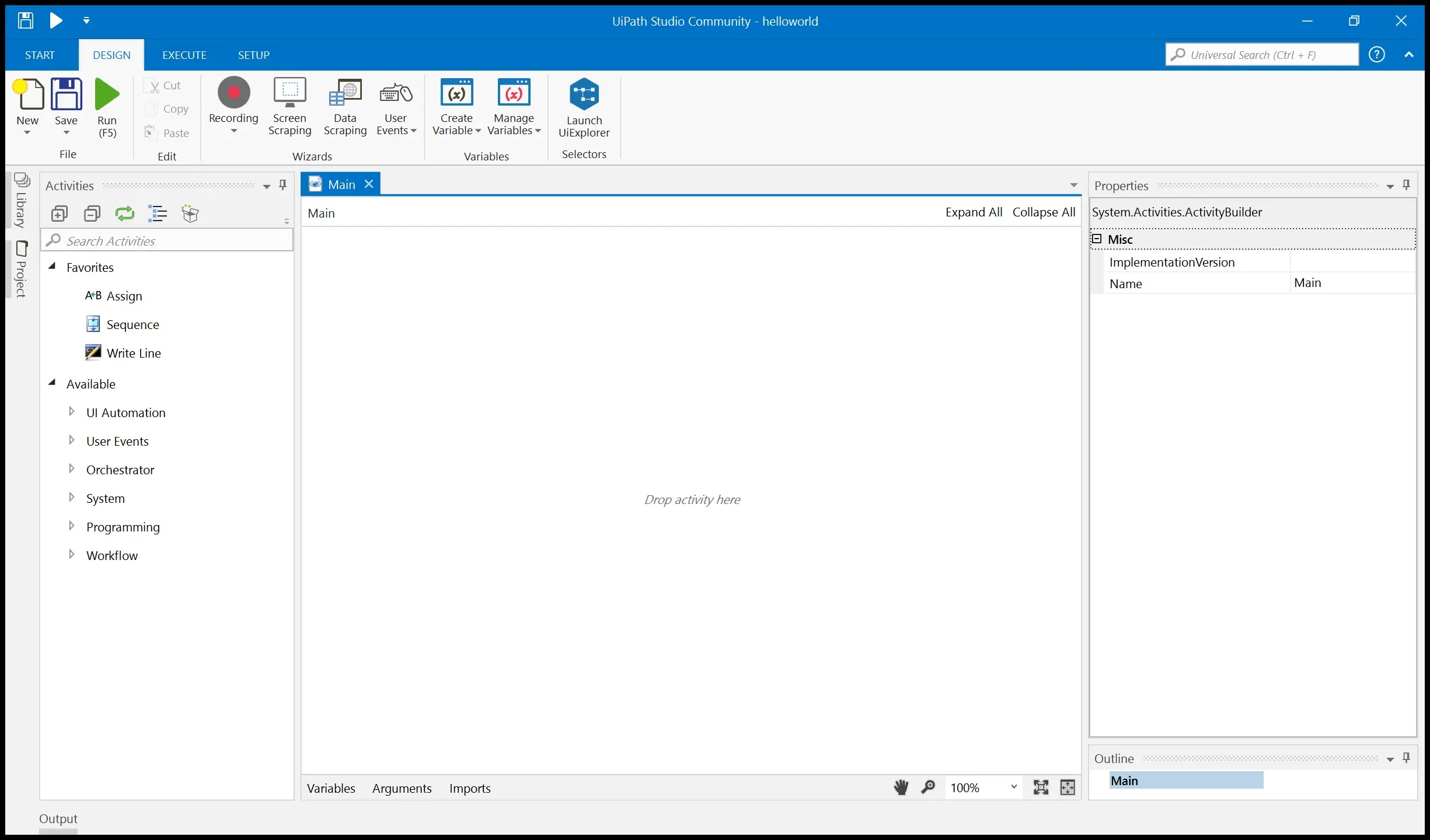Screen dimensions: 1430x840
Task: Click the New workflow icon
Action: [28, 94]
